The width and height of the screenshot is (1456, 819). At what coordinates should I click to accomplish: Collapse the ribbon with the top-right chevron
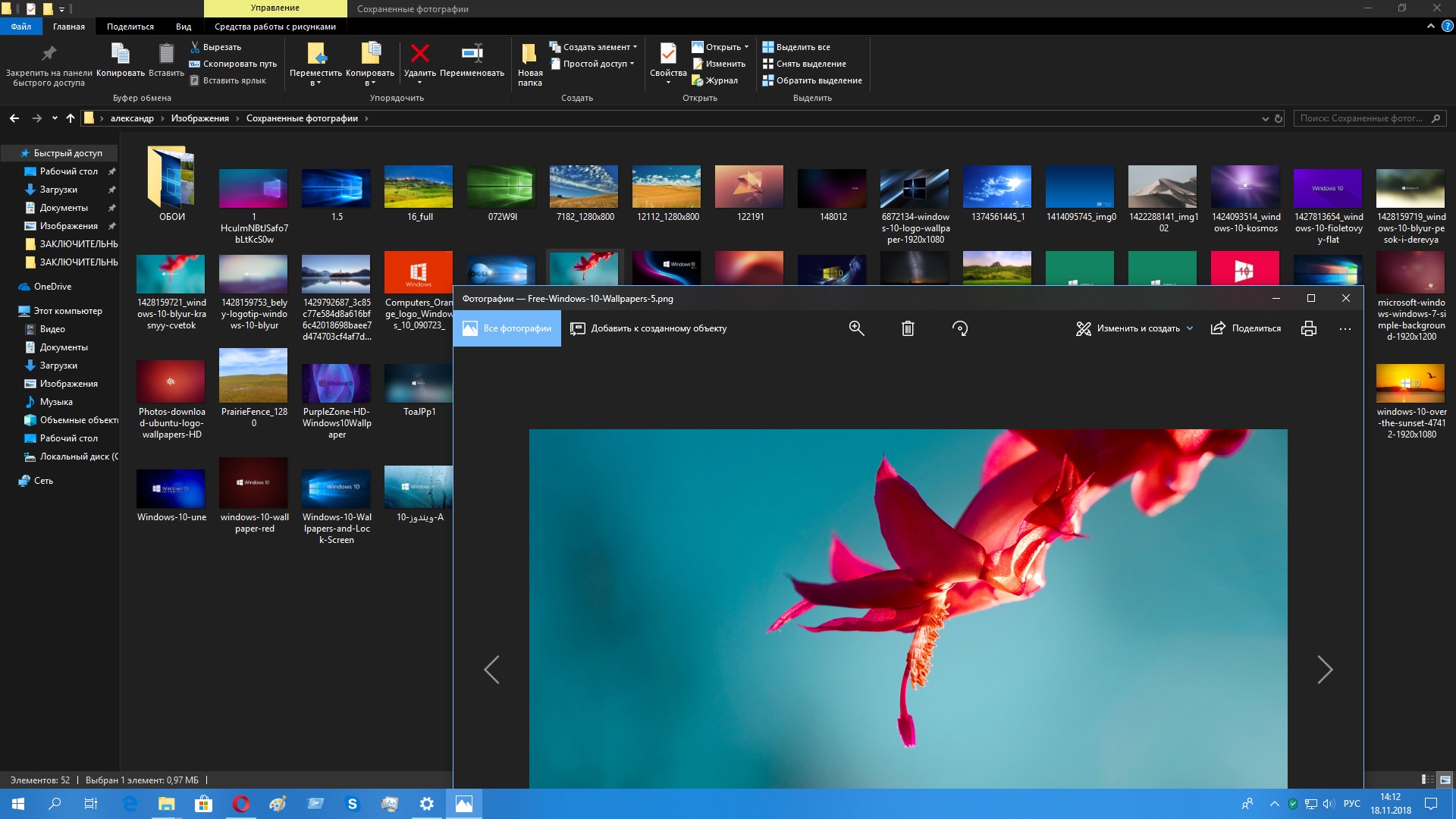[1430, 27]
